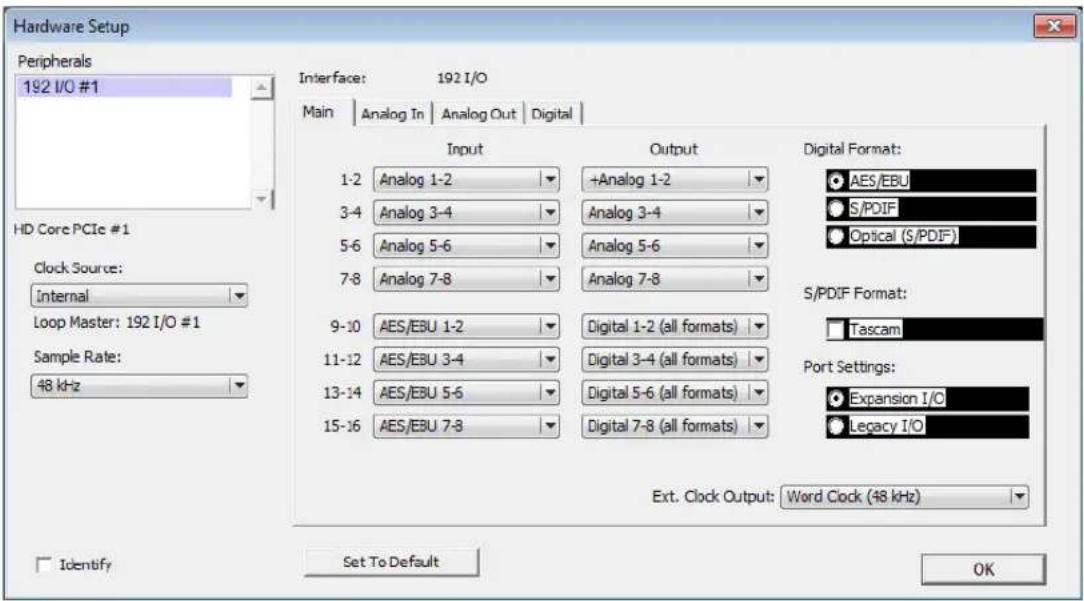Viewport: 1084px width, 601px height.
Task: Switch to the Analog In tab
Action: coord(393,114)
